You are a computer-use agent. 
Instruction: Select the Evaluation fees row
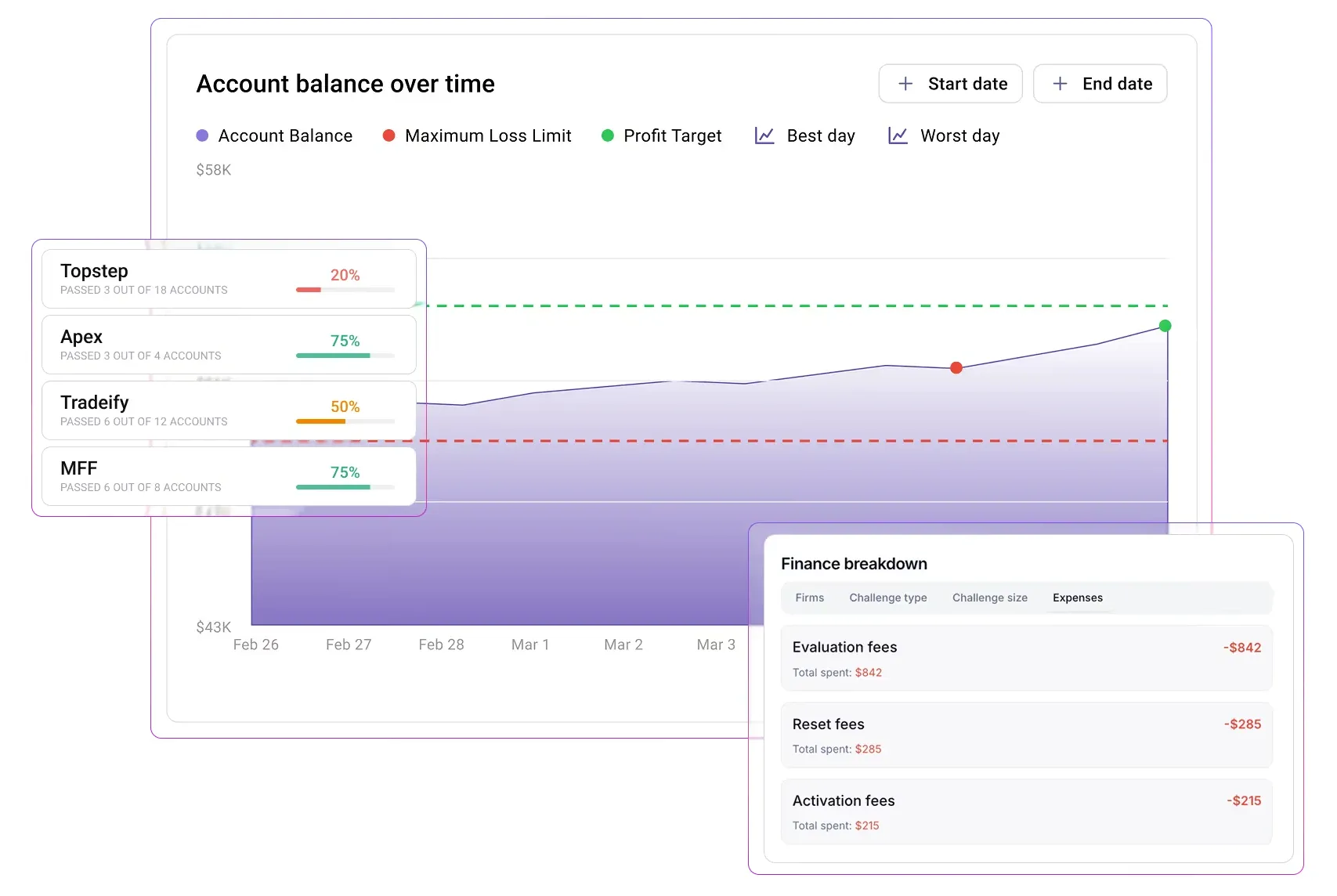coord(1026,658)
